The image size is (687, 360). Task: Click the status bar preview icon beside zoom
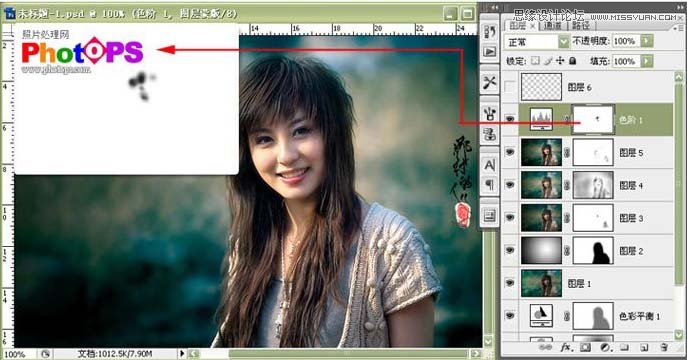point(45,353)
